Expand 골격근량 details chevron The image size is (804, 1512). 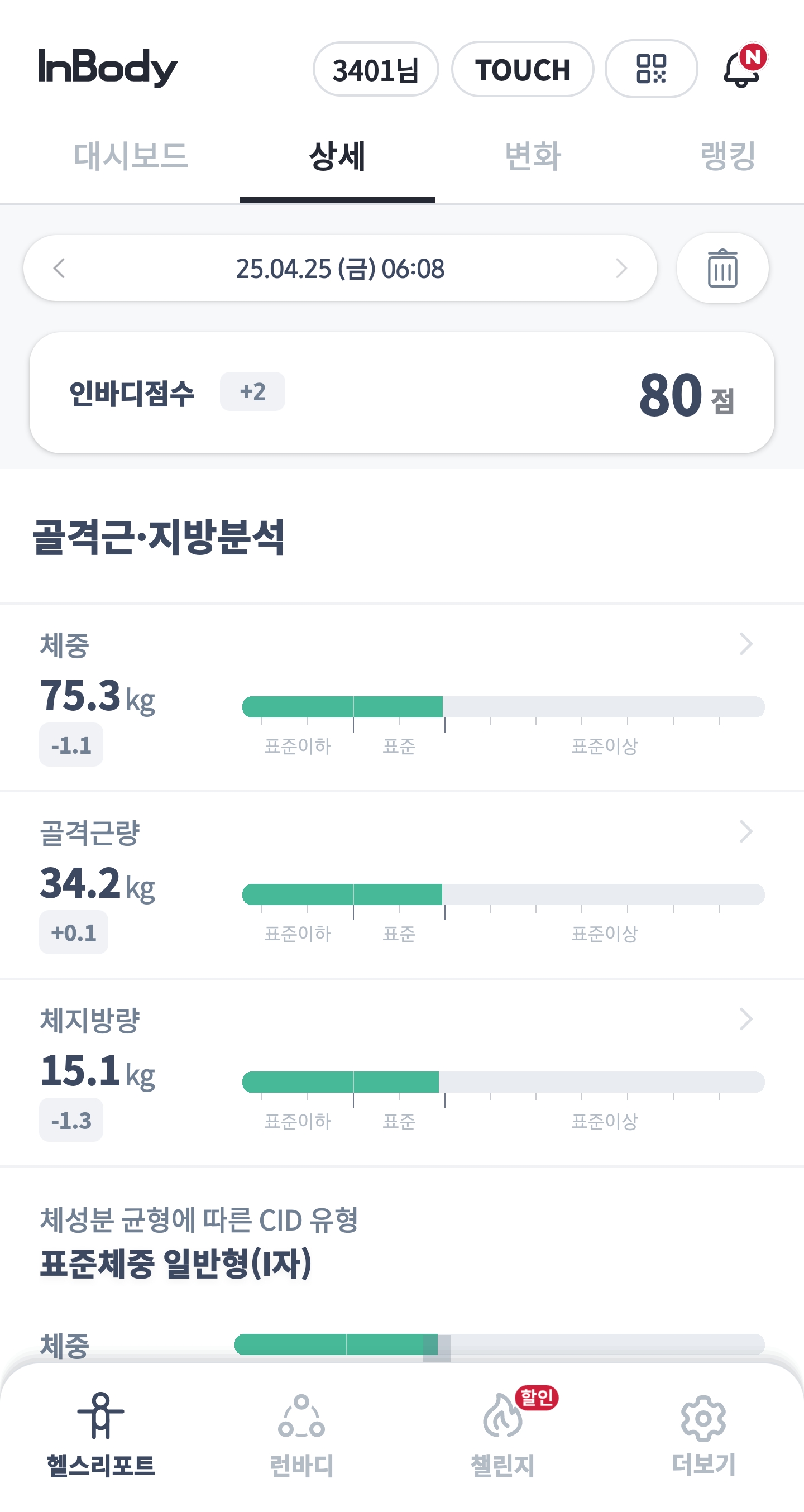(746, 831)
